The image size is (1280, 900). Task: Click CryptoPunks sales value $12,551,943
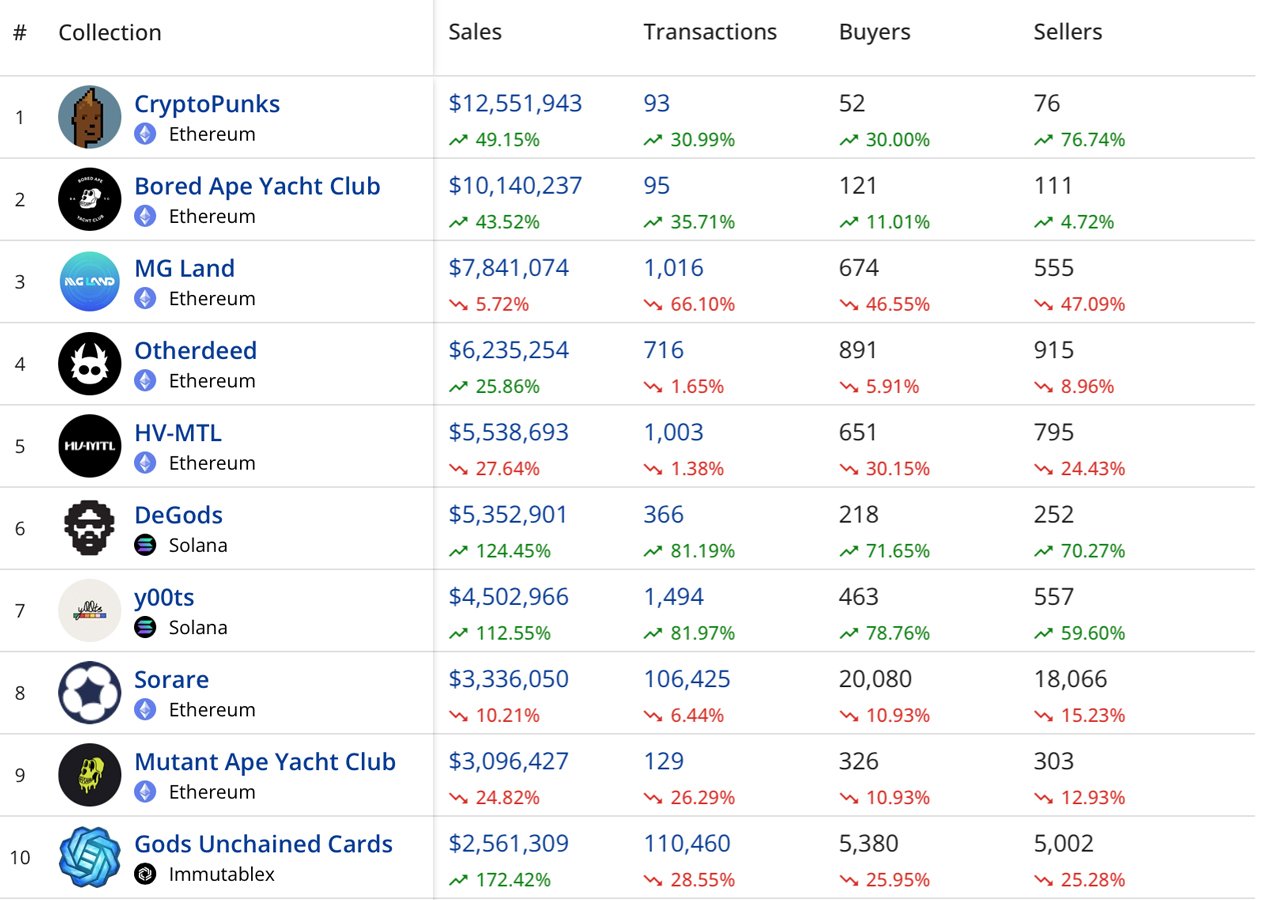coord(516,104)
